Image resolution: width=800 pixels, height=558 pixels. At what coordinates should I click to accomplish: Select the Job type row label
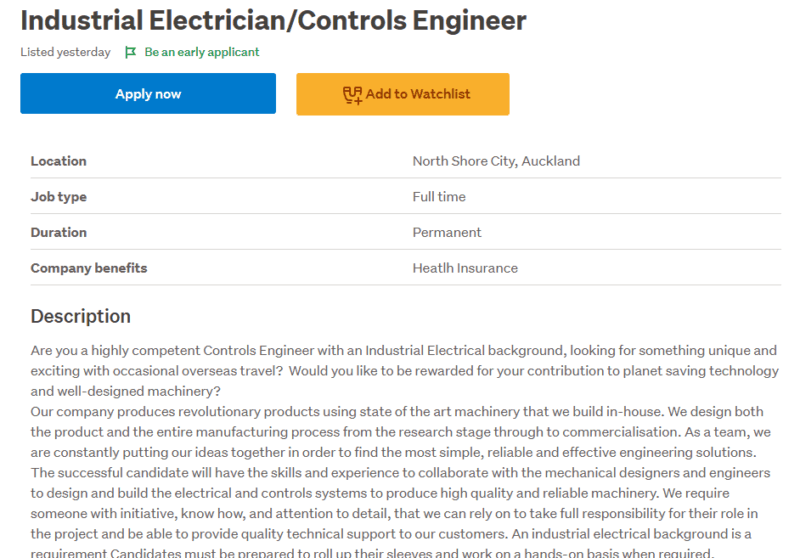(x=59, y=197)
